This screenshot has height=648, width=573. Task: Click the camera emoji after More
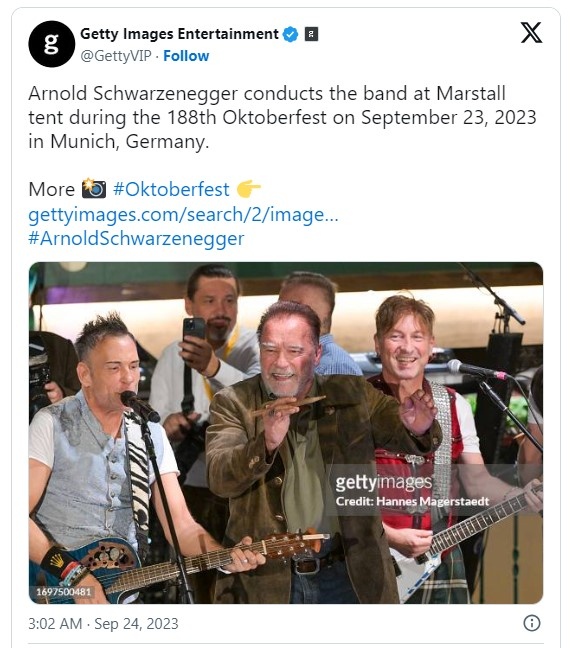pyautogui.click(x=94, y=188)
